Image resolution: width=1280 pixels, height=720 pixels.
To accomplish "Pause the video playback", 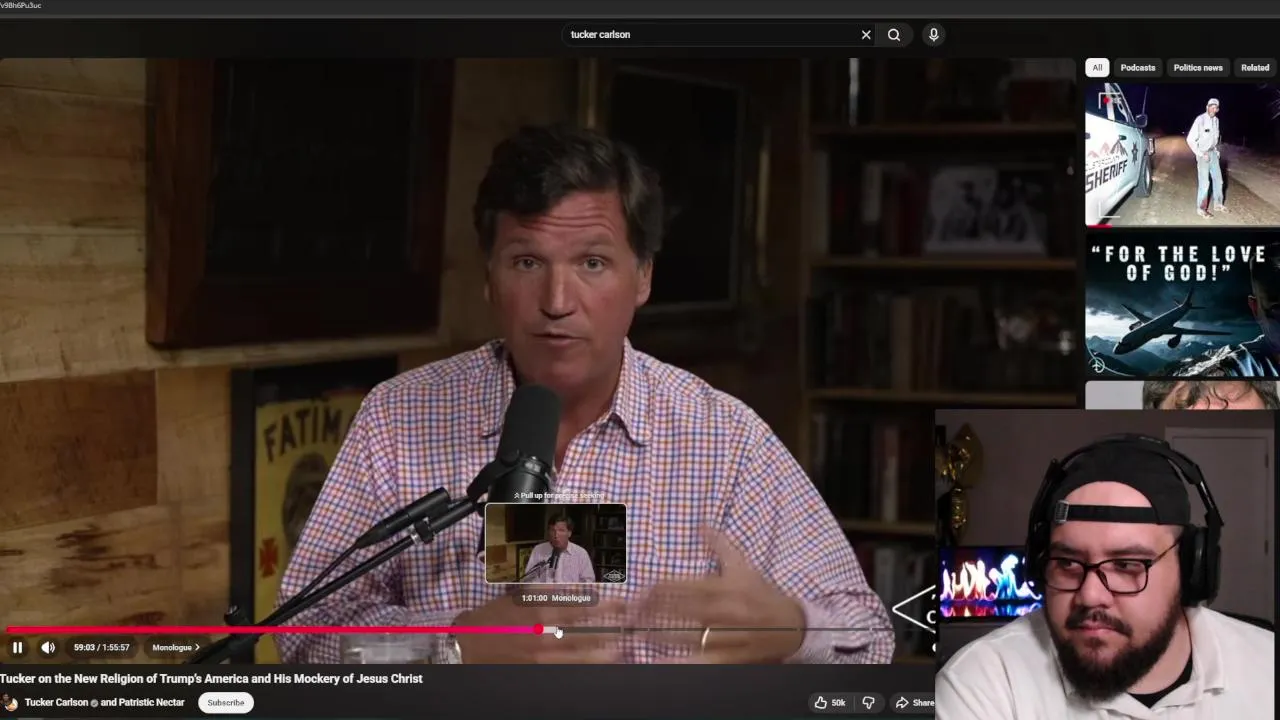I will (17, 647).
